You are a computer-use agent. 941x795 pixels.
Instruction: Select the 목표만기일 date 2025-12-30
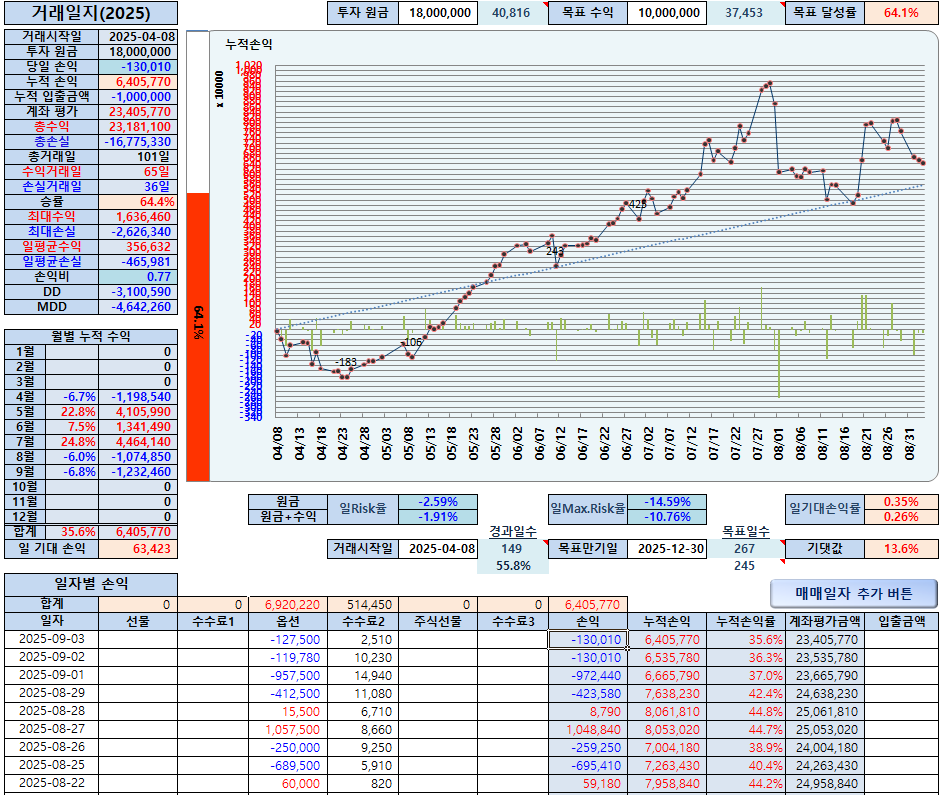667,548
